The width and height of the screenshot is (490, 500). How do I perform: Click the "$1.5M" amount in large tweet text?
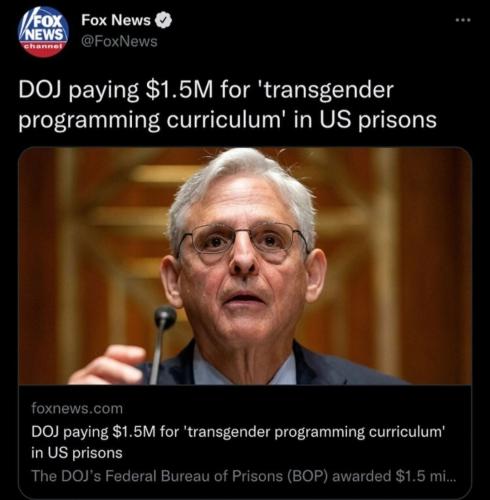[x=179, y=90]
